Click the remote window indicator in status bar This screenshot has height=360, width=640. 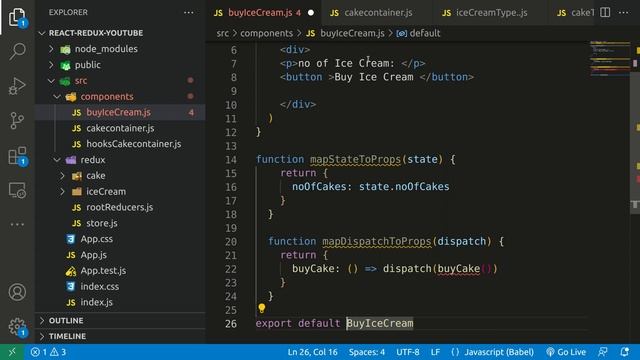point(12,352)
